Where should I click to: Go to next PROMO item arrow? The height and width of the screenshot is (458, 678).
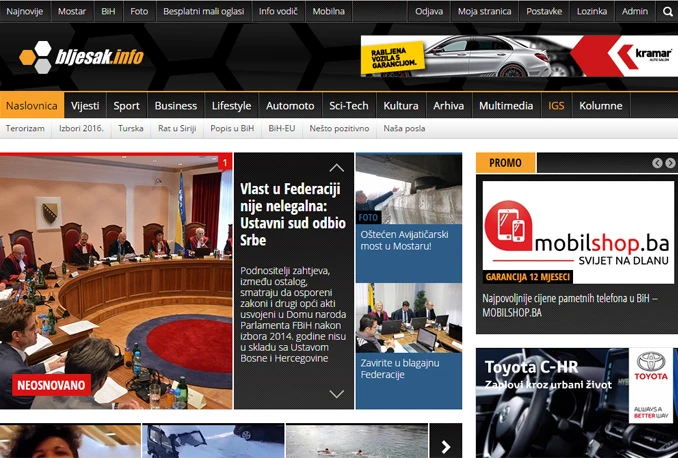pyautogui.click(x=670, y=163)
